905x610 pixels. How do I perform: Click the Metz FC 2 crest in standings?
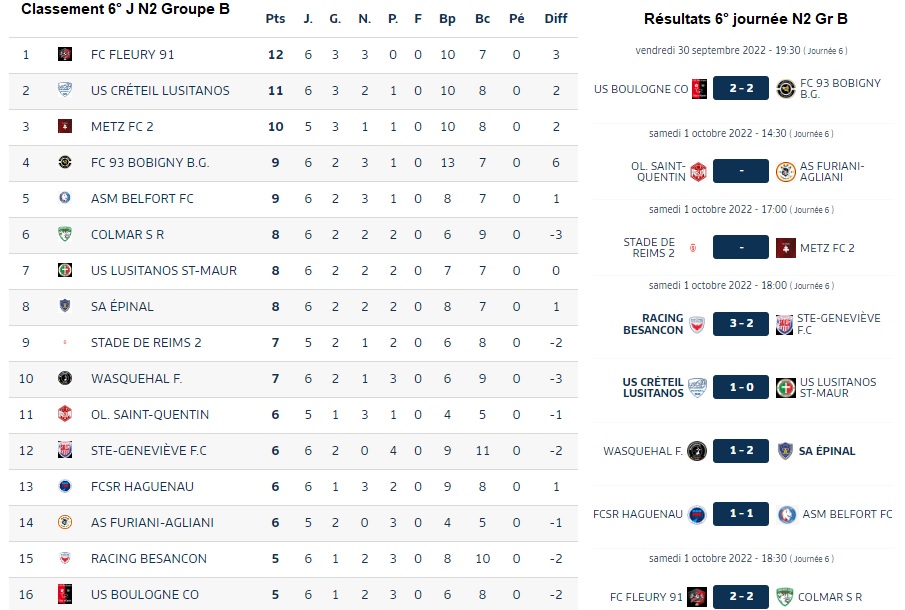[x=65, y=126]
